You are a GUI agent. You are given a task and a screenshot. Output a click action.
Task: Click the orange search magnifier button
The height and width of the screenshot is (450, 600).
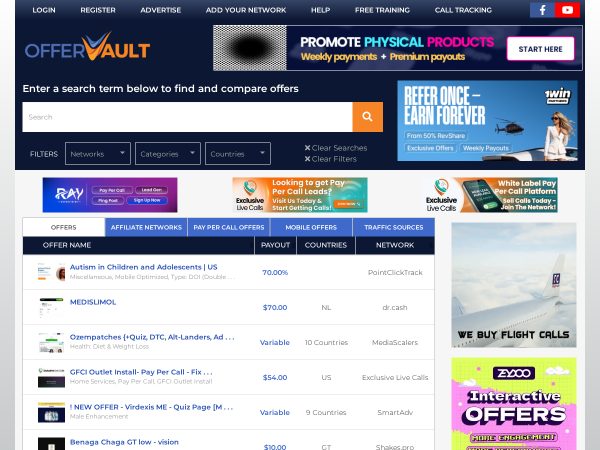[x=367, y=117]
